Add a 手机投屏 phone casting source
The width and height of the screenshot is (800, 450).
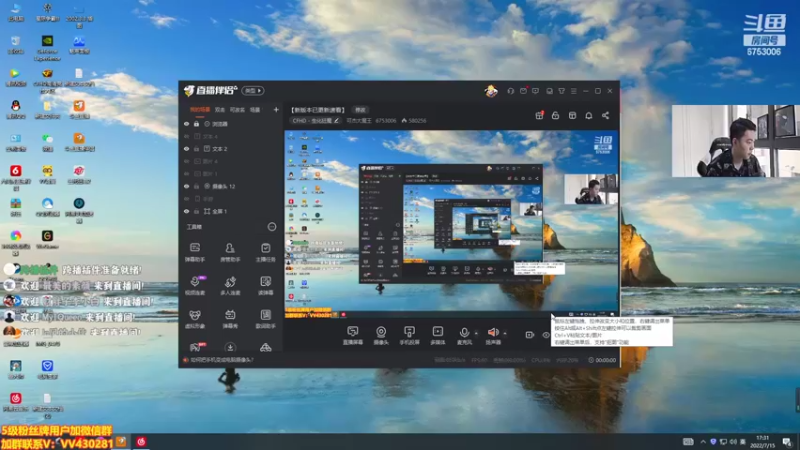point(409,336)
